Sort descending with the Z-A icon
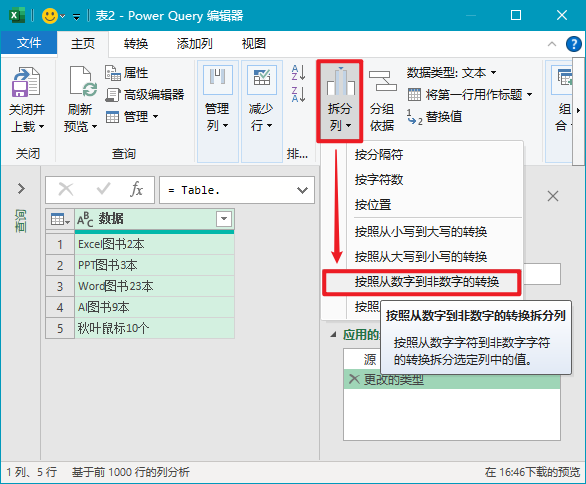586x484 pixels. tap(299, 94)
